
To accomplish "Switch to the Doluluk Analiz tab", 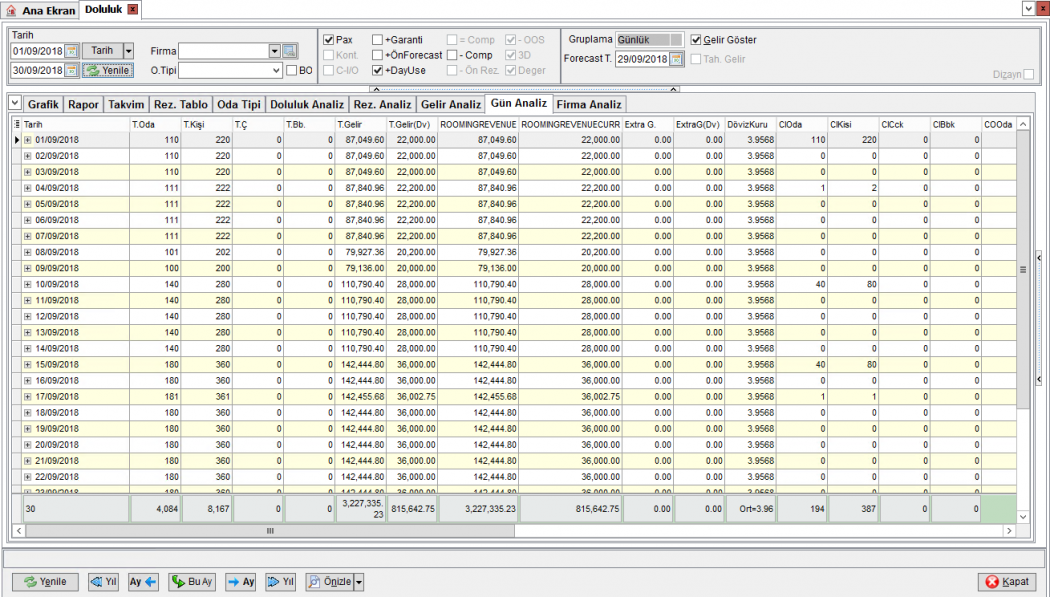I will pos(307,104).
